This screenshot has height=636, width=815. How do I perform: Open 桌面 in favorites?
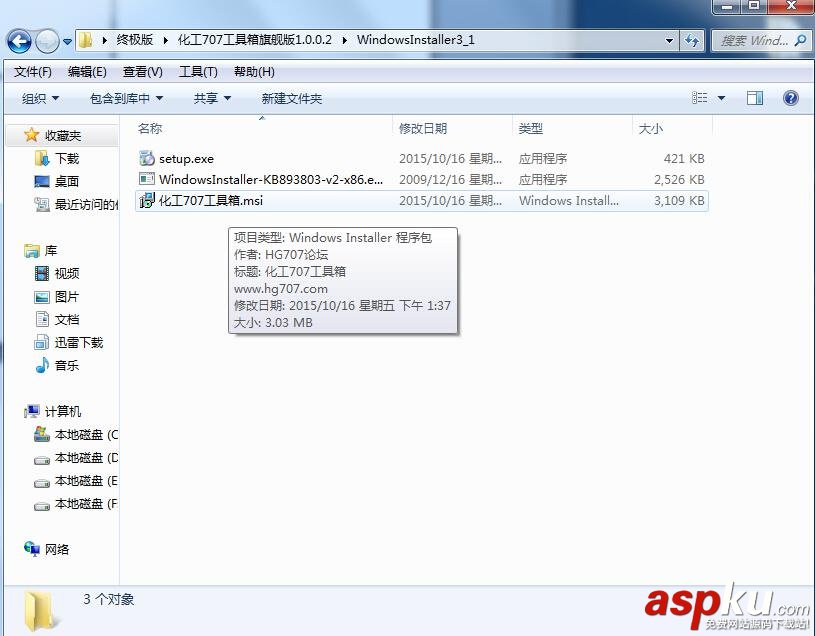pos(67,181)
